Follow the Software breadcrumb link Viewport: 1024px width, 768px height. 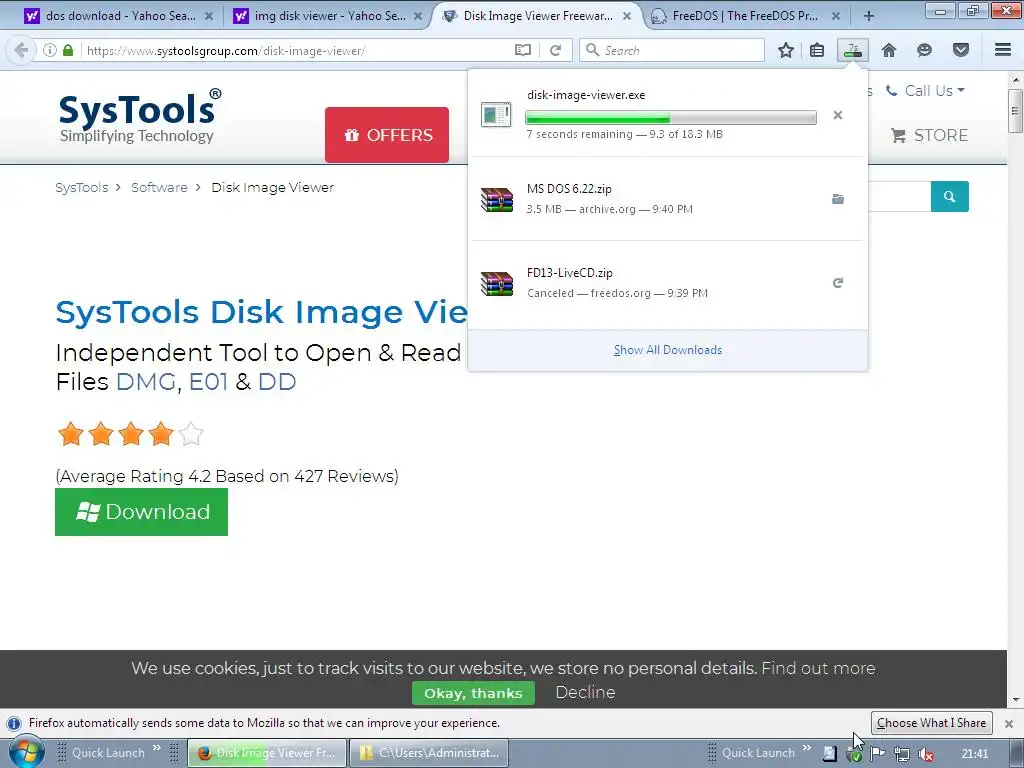tap(159, 187)
